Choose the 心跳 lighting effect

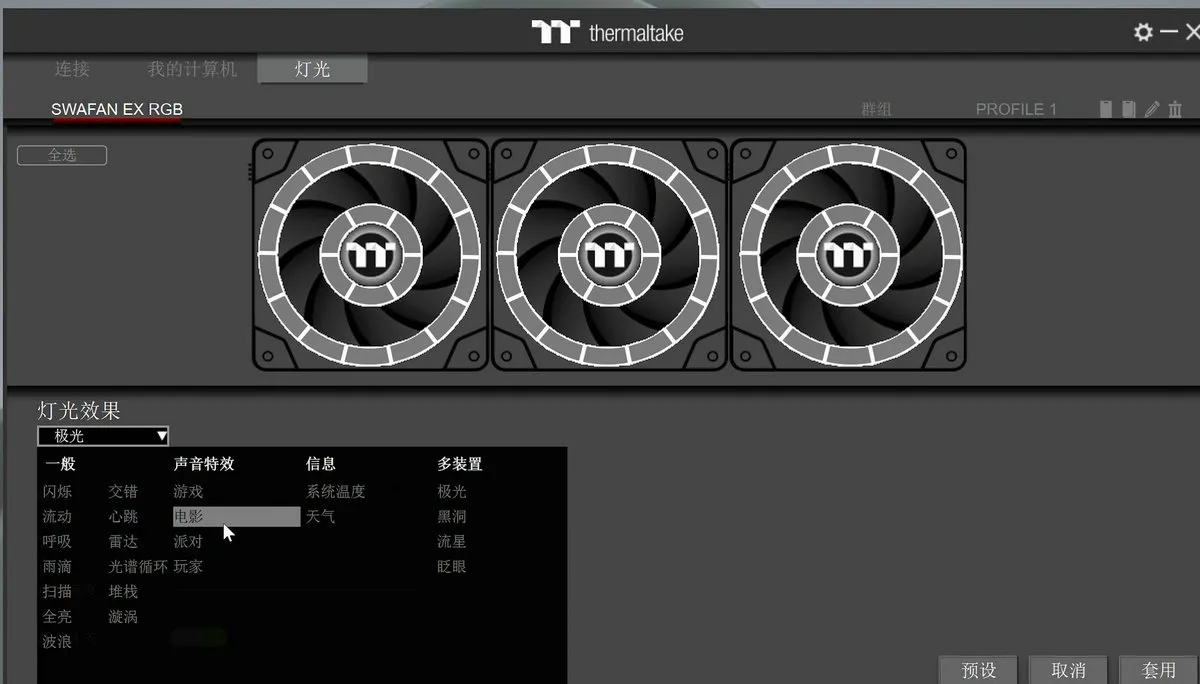[x=123, y=517]
